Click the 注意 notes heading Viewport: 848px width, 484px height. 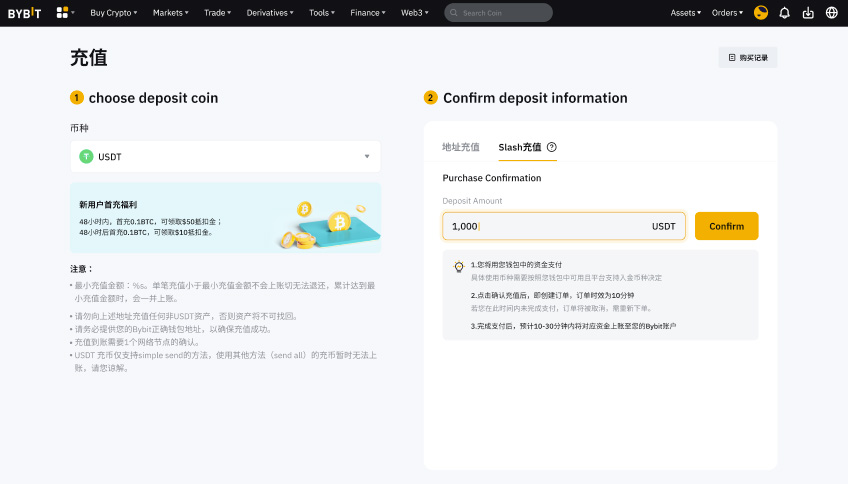(x=82, y=269)
